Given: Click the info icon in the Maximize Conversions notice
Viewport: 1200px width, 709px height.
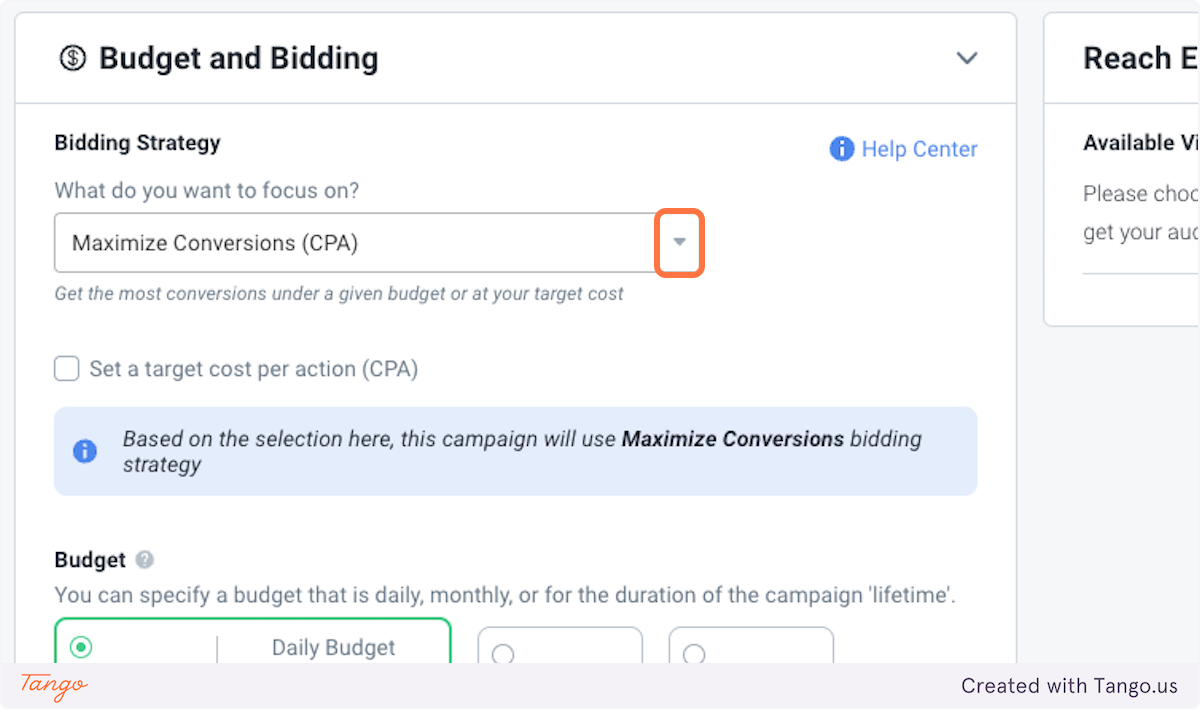Looking at the screenshot, I should click(x=85, y=451).
